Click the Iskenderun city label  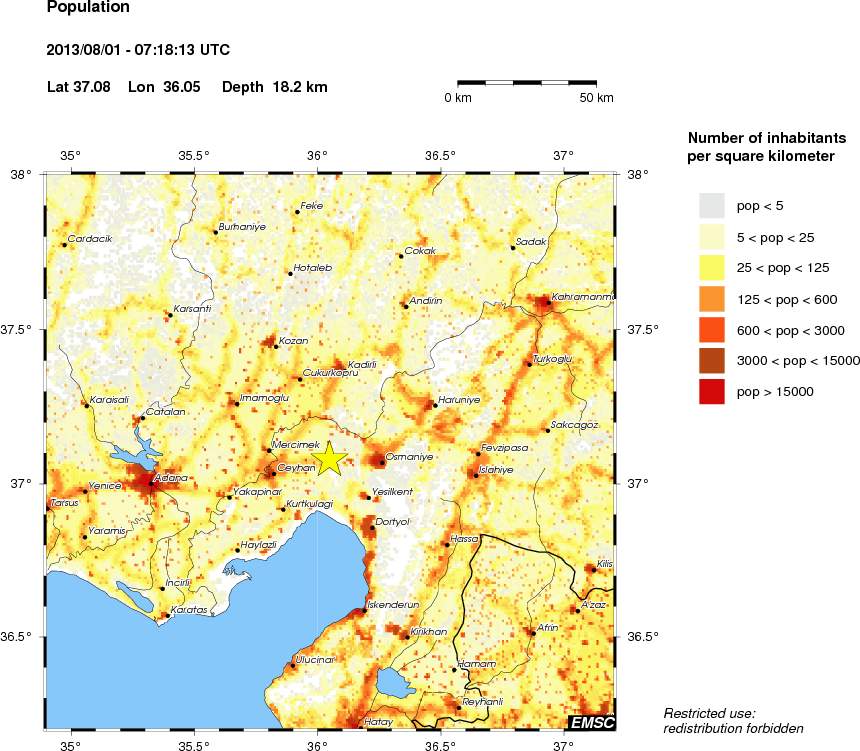393,605
